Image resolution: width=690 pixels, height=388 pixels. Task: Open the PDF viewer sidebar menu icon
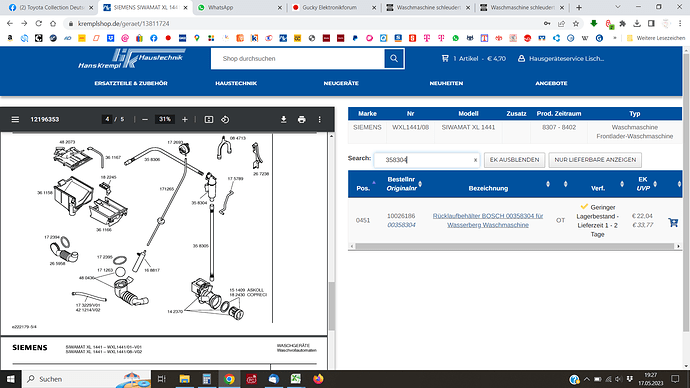pos(15,119)
